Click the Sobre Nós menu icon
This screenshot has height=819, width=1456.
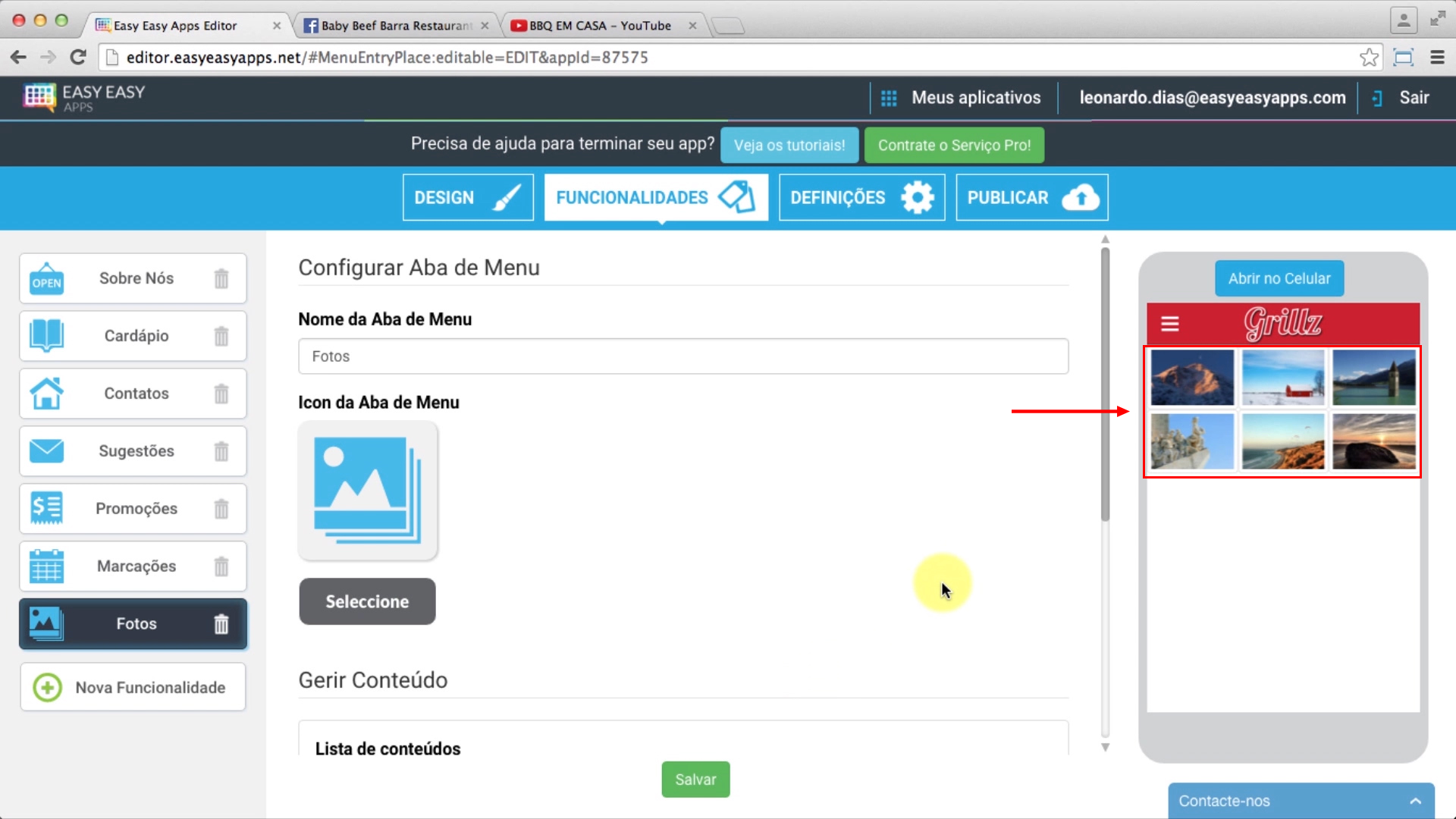(45, 279)
